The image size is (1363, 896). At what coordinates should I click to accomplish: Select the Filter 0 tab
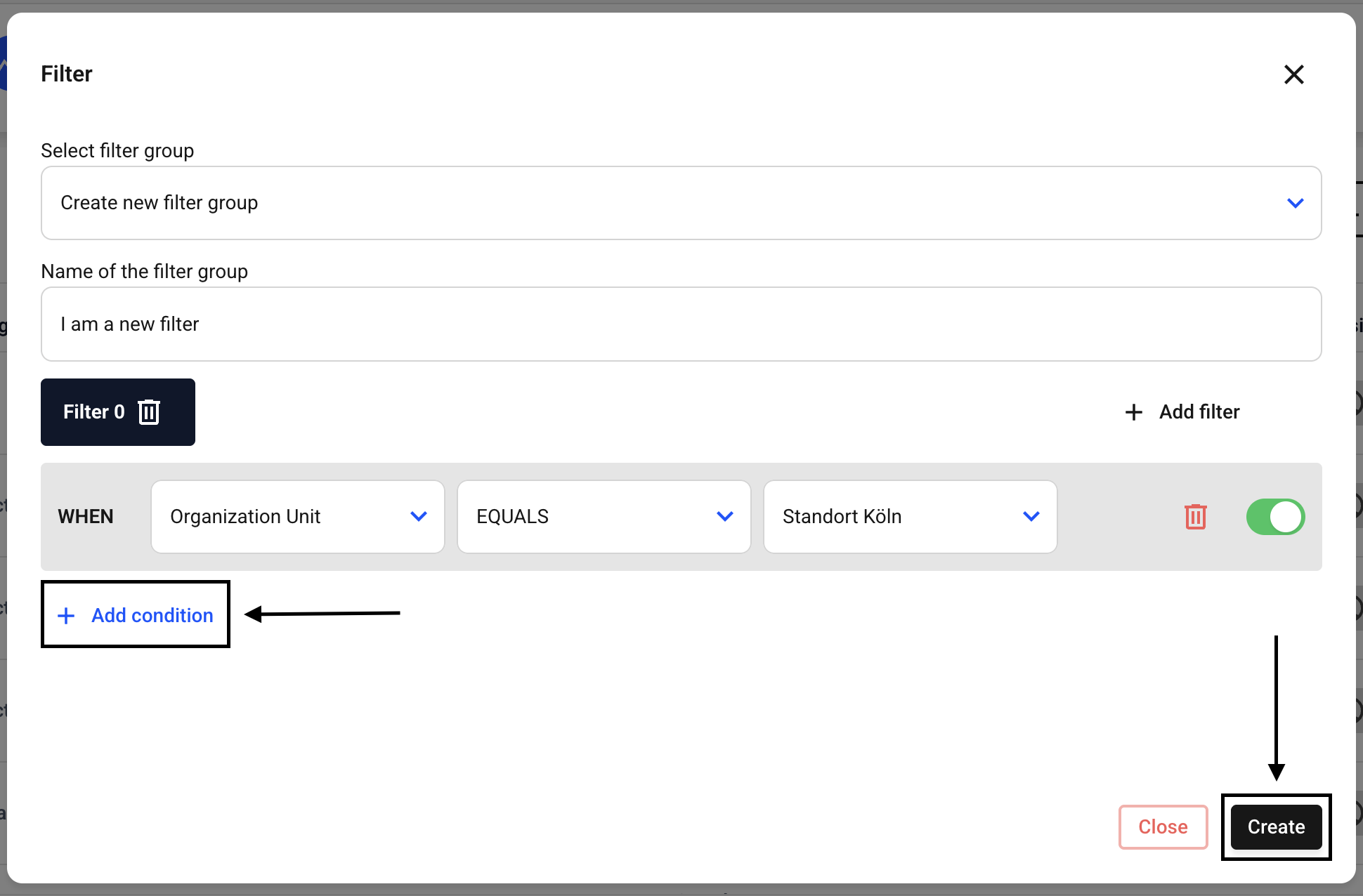pos(94,412)
